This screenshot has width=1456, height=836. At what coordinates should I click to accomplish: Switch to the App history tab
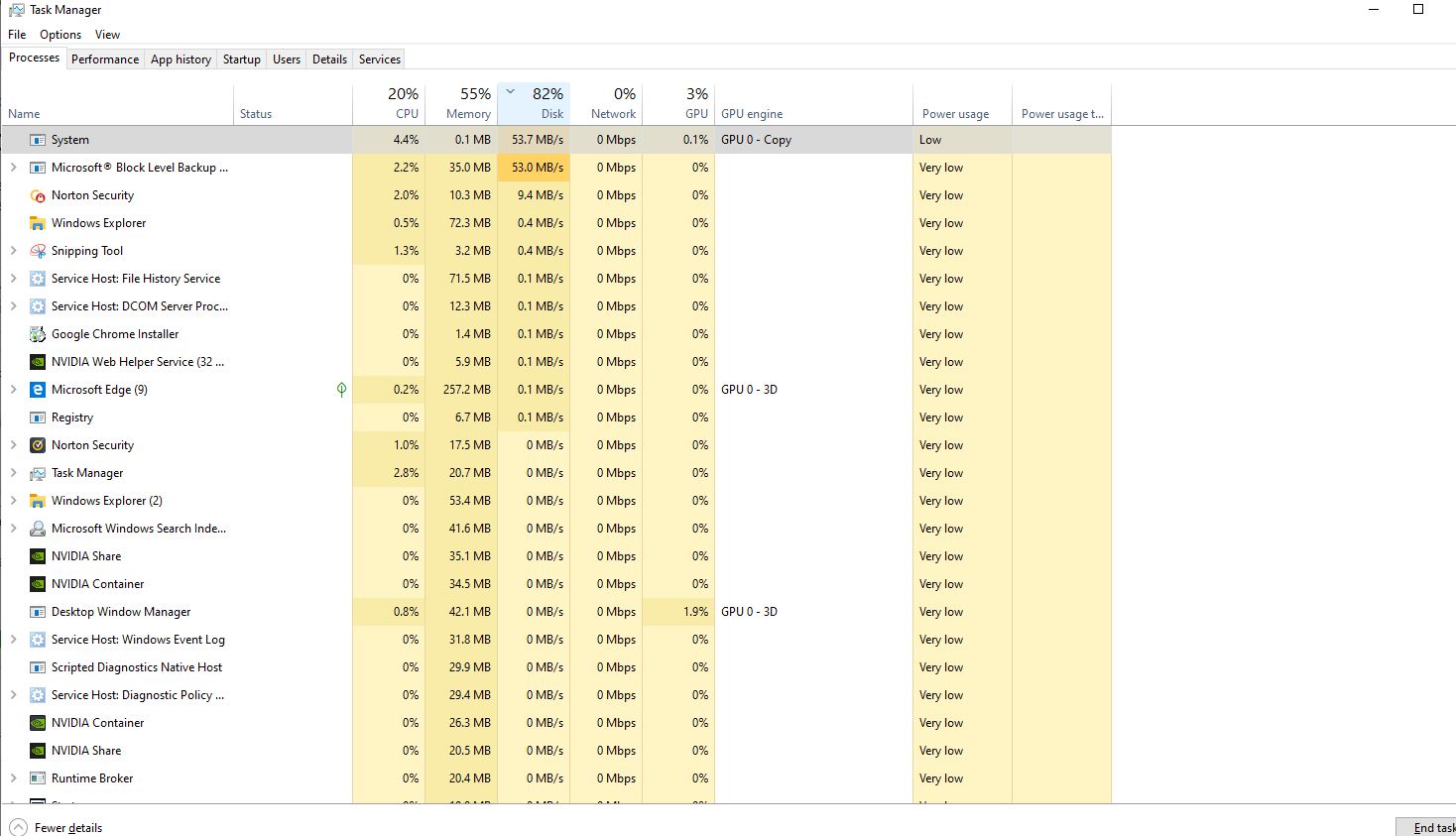(x=181, y=60)
